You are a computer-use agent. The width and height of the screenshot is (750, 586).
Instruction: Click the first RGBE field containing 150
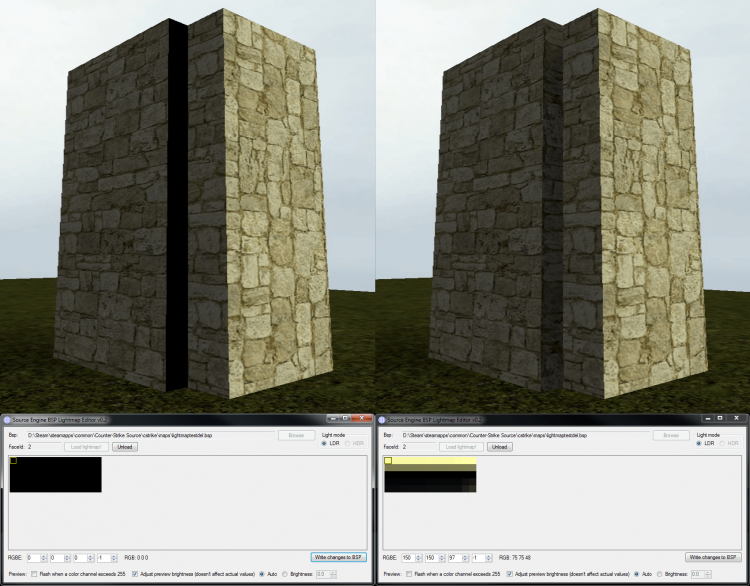(x=408, y=557)
